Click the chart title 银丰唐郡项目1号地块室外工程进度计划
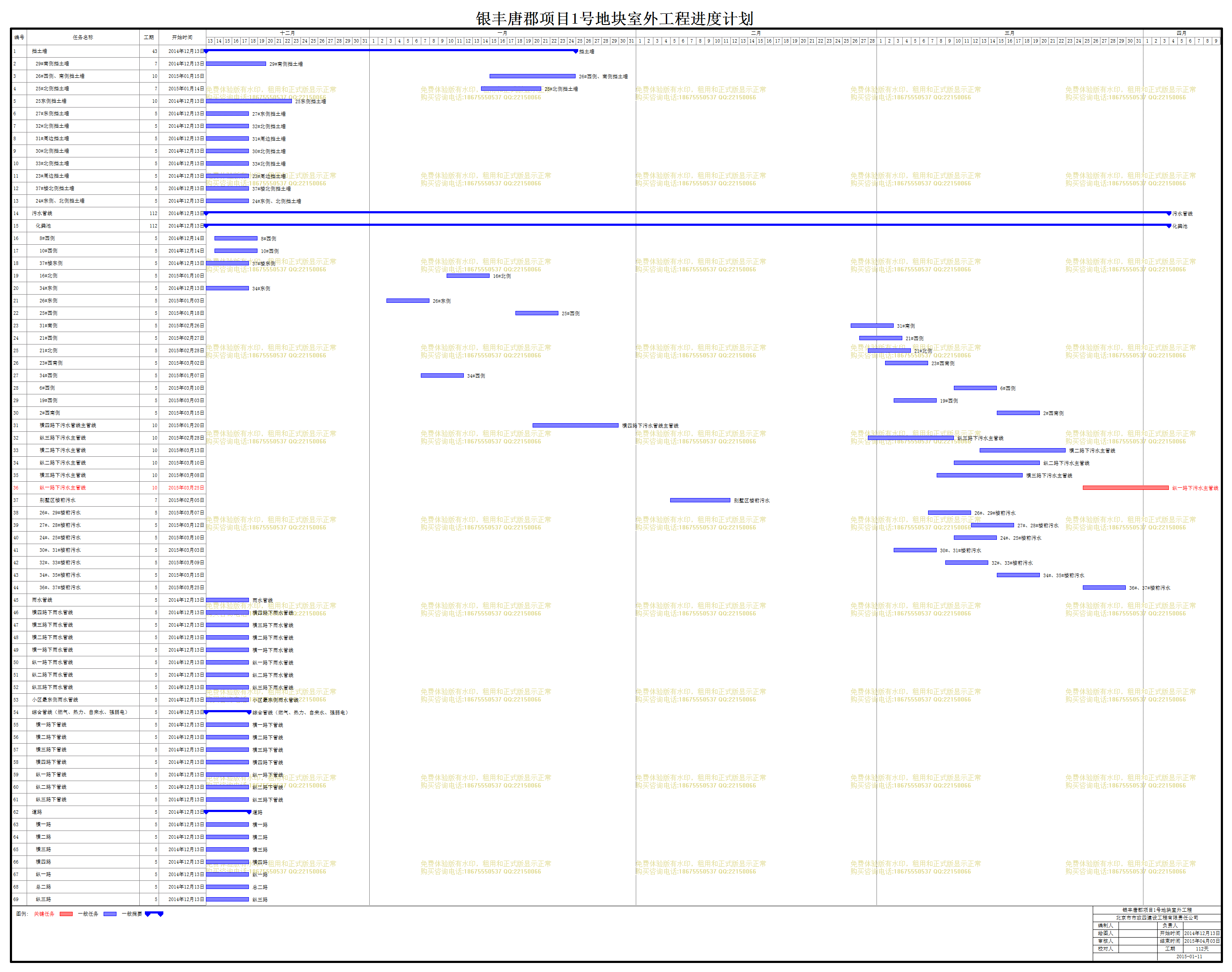The image size is (1232, 972). [x=615, y=19]
